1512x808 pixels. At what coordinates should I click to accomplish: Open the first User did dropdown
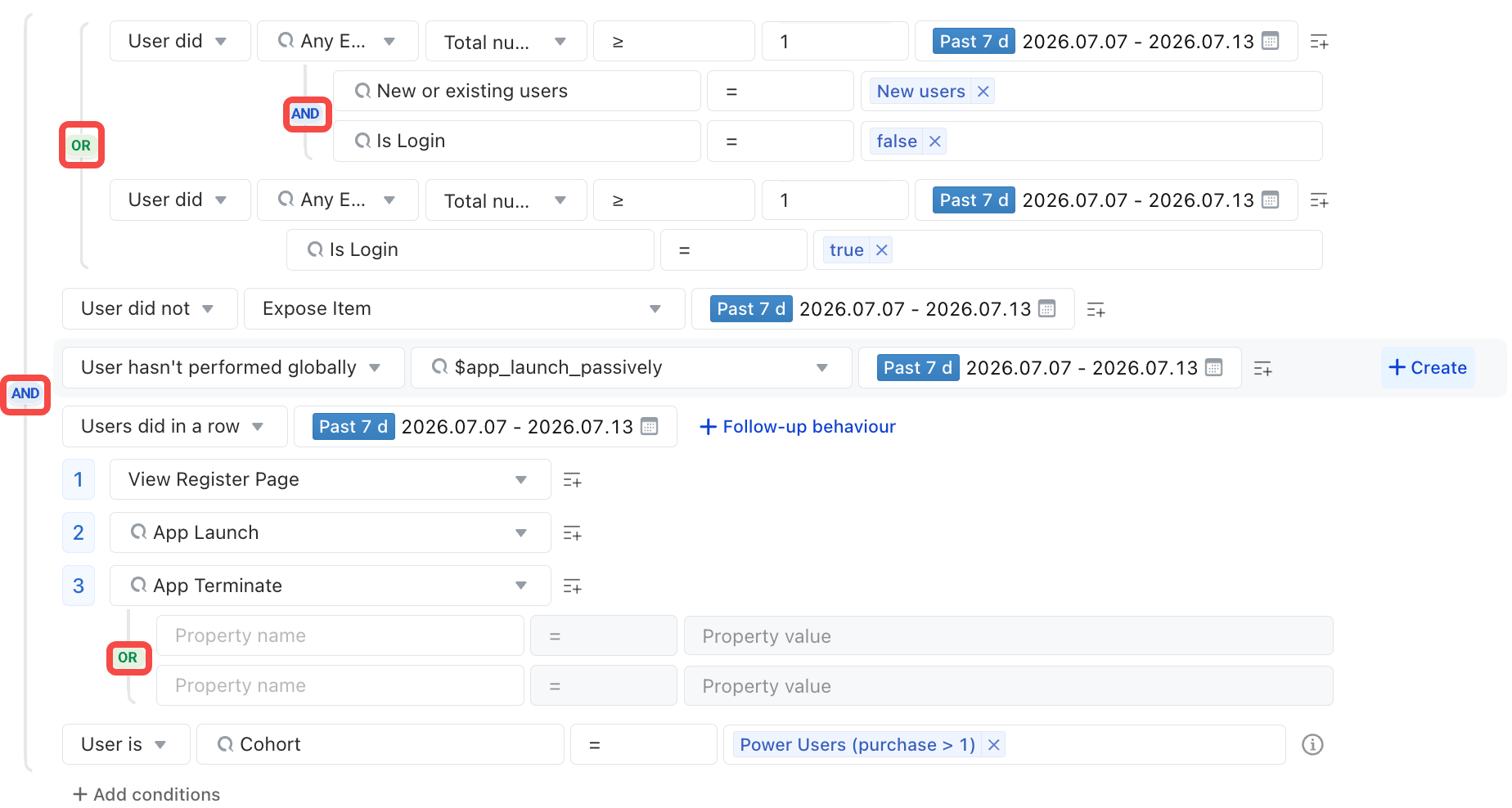(180, 41)
